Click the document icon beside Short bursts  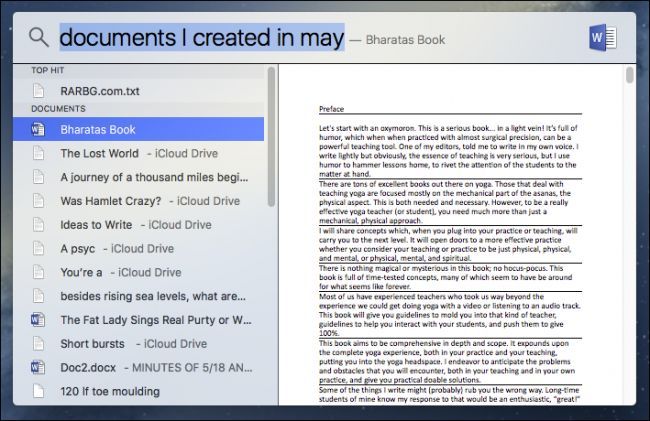(x=39, y=344)
